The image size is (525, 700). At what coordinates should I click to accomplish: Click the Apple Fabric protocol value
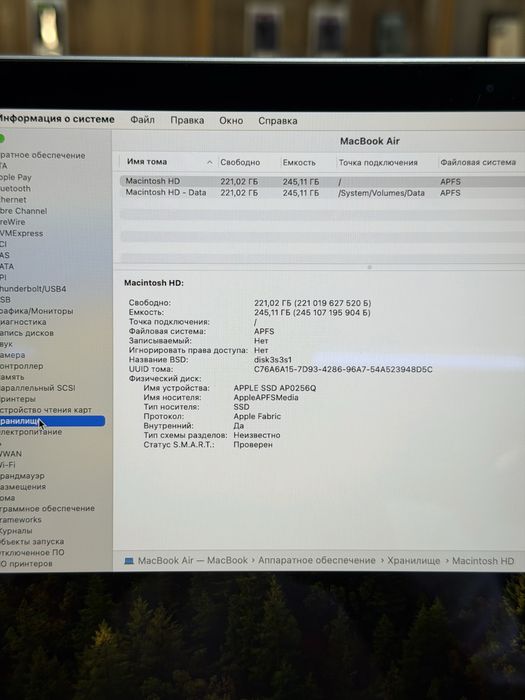point(257,416)
